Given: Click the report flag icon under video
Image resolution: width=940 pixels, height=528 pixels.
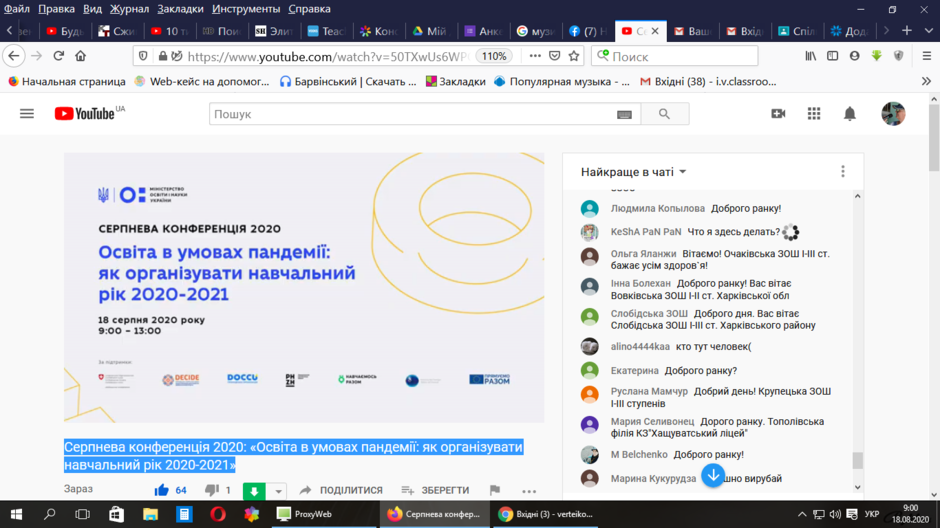Looking at the screenshot, I should 495,490.
